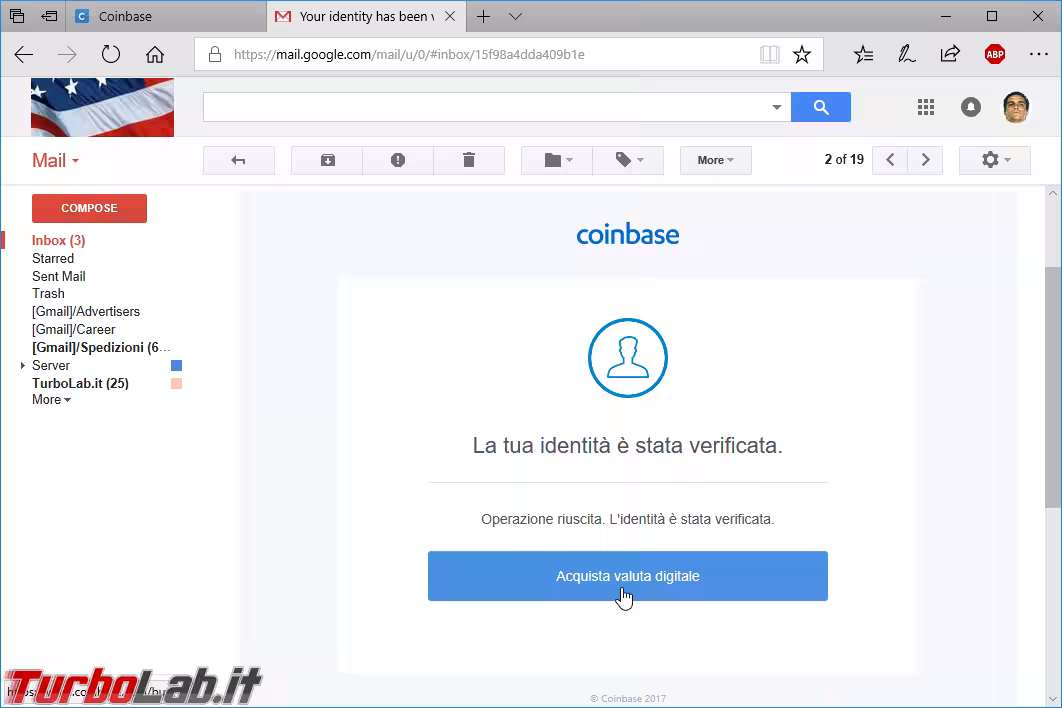
Task: Click the back to inbox arrow
Action: tap(238, 161)
